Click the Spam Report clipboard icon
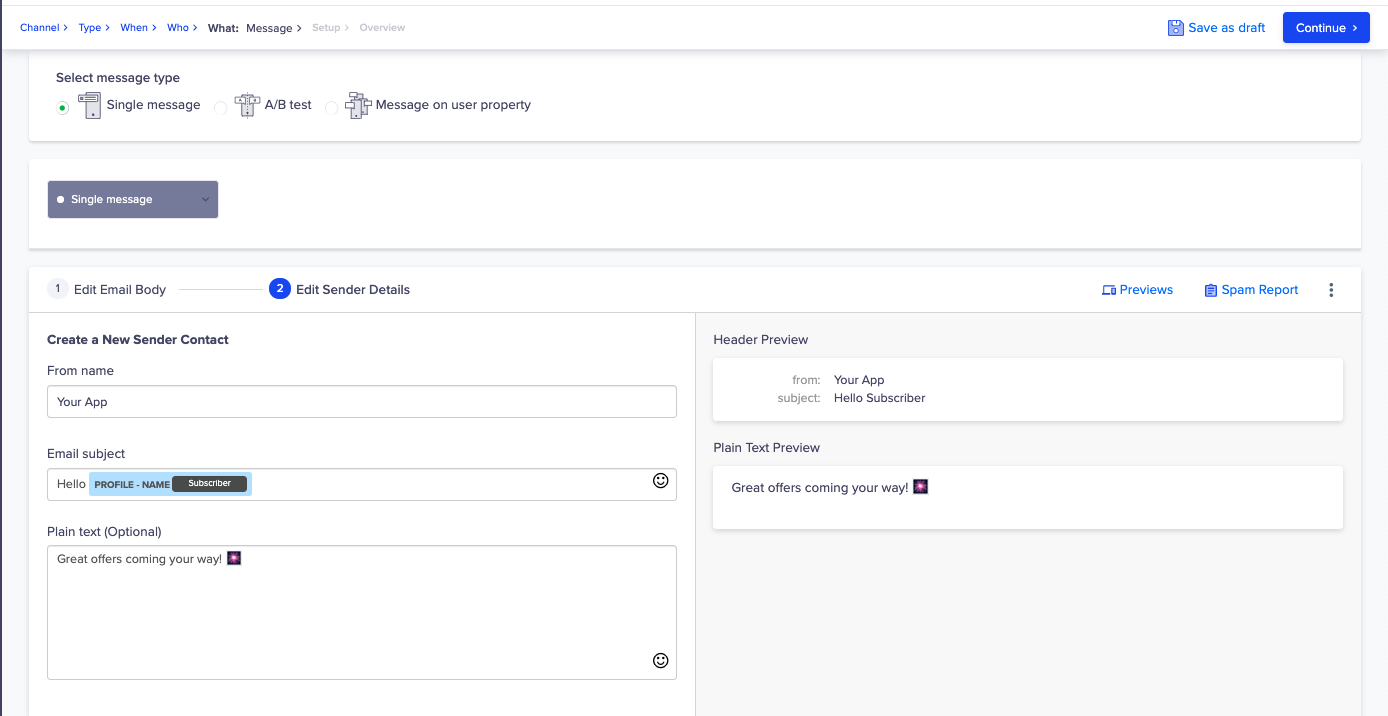Viewport: 1388px width, 716px height. click(1210, 290)
